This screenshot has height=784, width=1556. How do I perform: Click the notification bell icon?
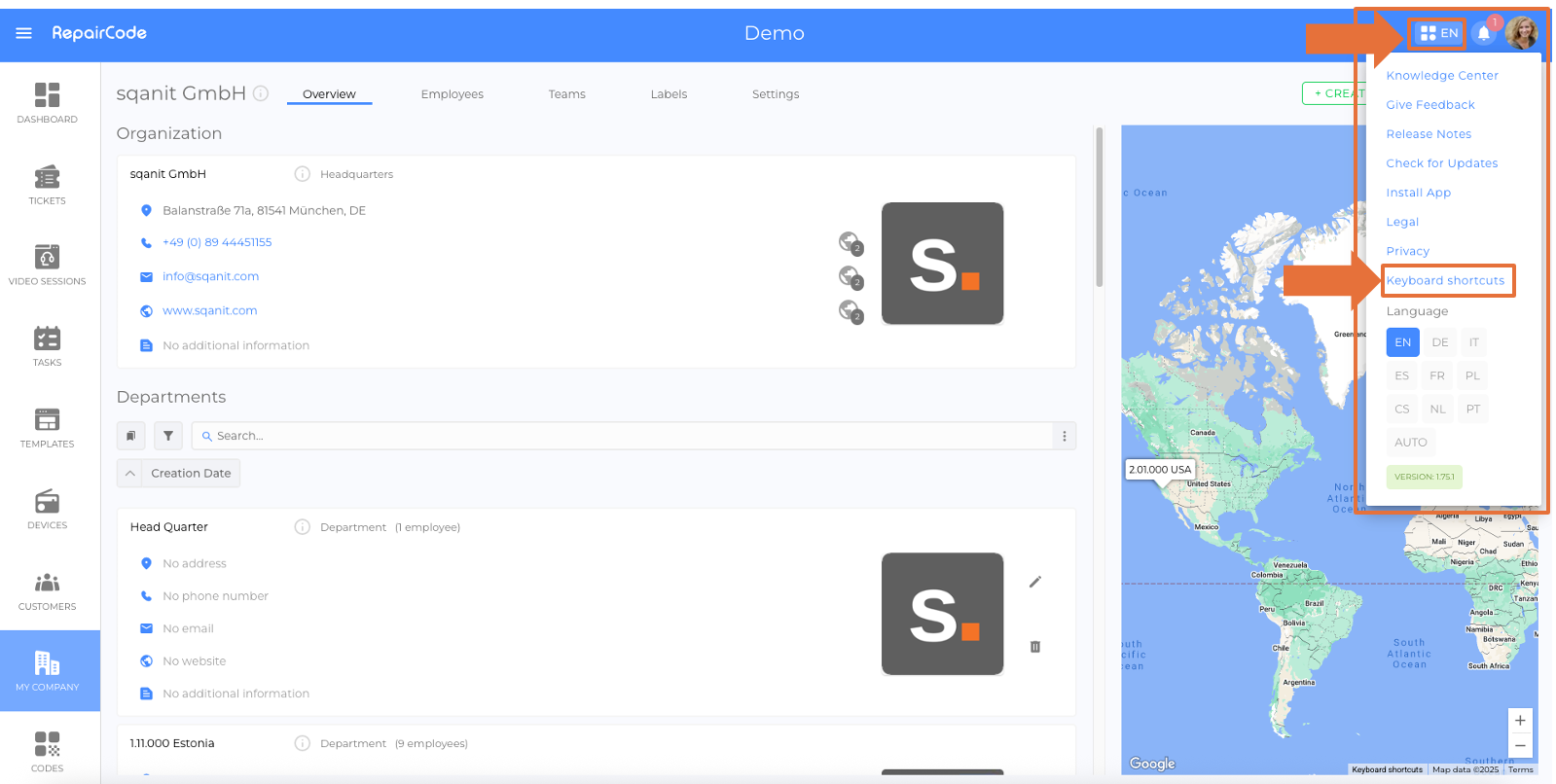pyautogui.click(x=1483, y=34)
